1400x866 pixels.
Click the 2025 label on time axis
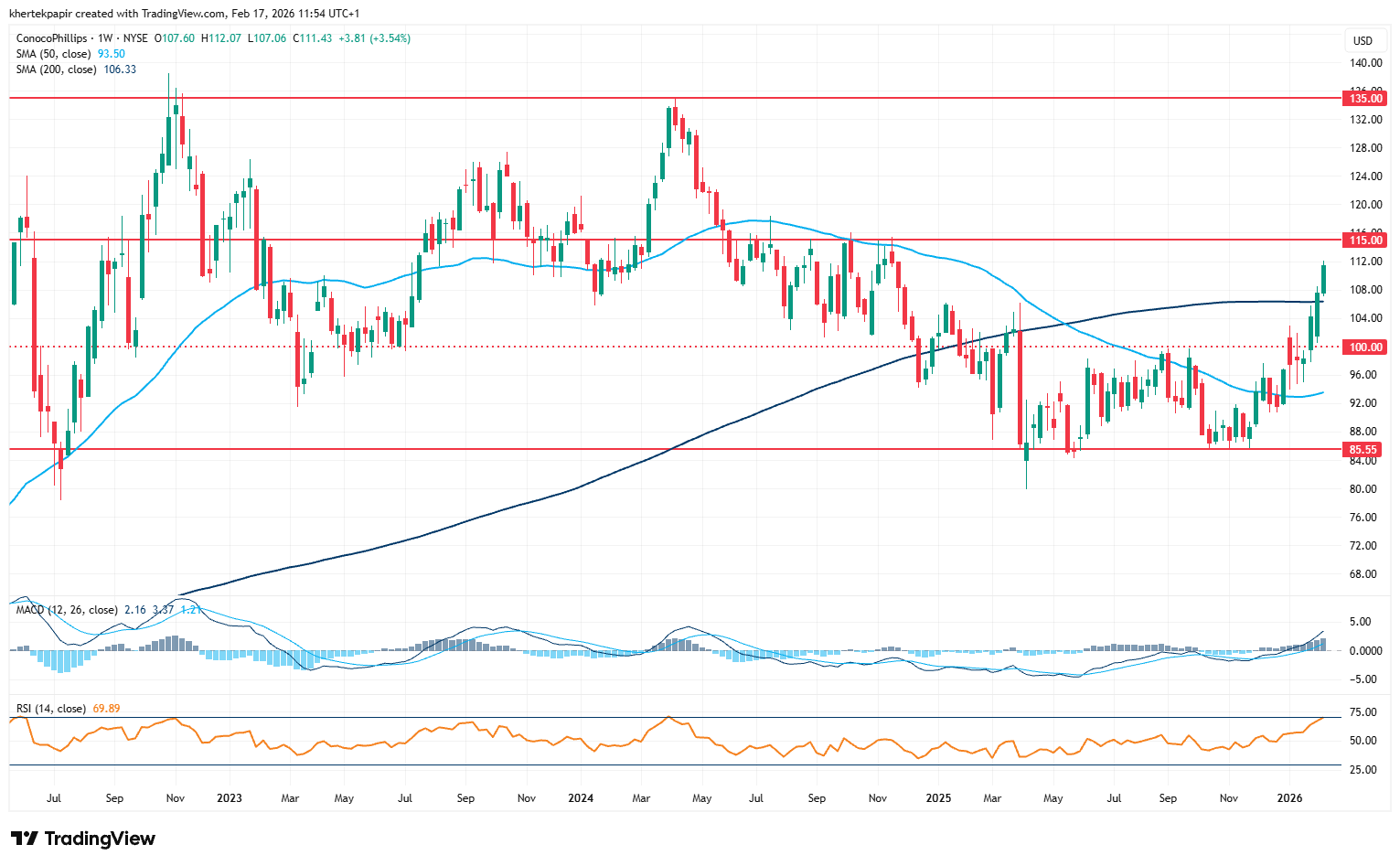(x=938, y=798)
